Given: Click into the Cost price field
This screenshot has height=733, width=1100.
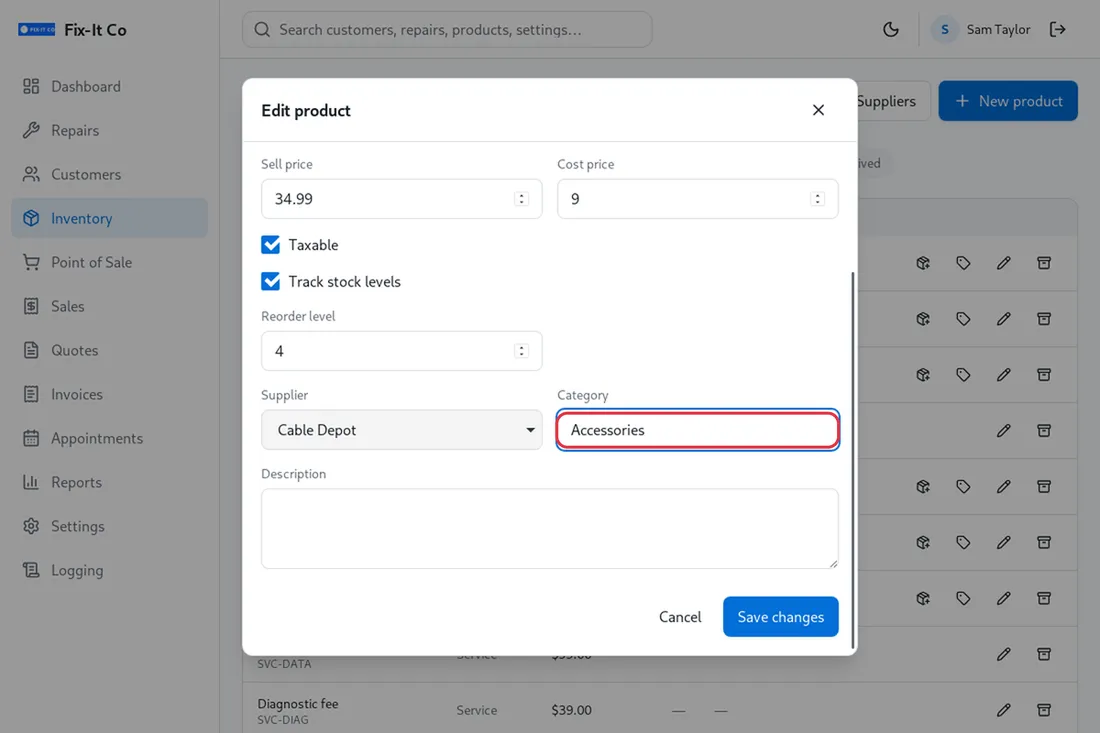Looking at the screenshot, I should click(x=697, y=199).
